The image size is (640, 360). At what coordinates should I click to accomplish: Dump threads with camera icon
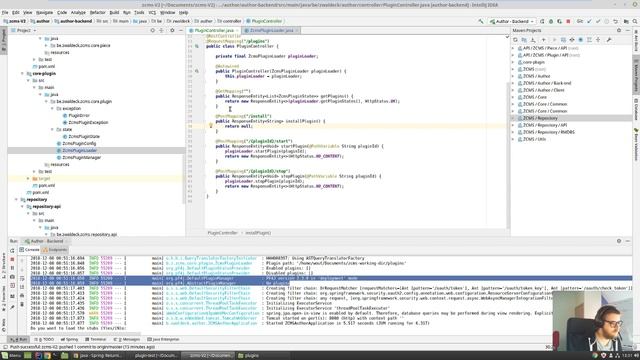(x=12, y=277)
